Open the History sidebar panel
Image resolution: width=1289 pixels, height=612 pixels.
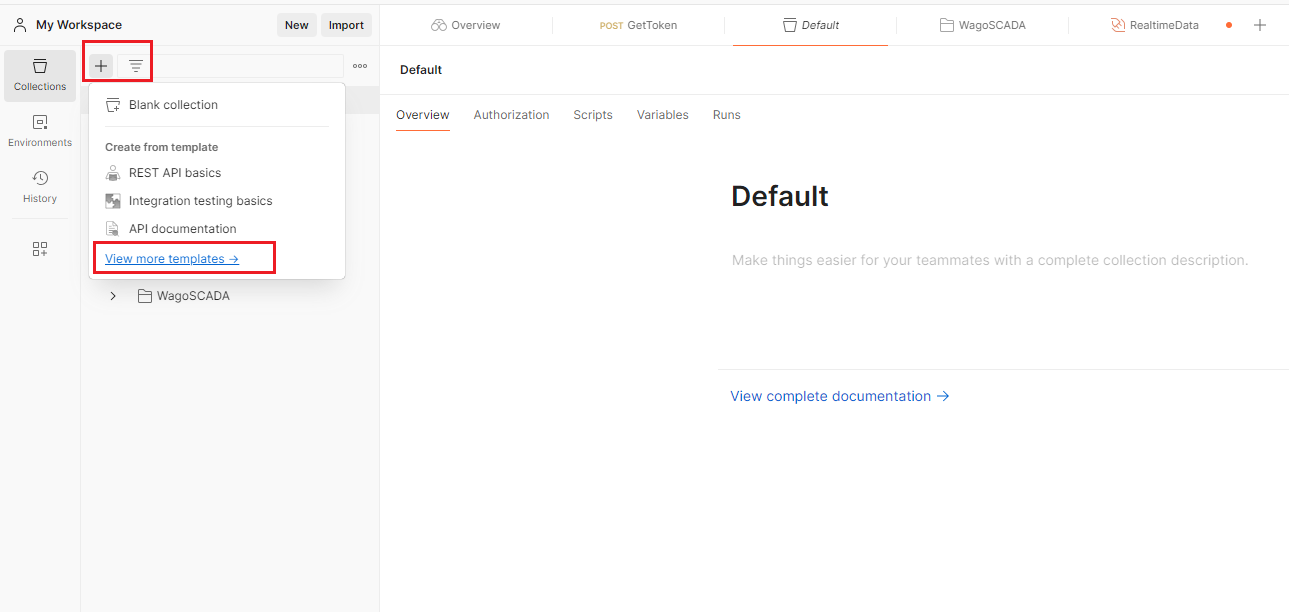click(x=40, y=187)
